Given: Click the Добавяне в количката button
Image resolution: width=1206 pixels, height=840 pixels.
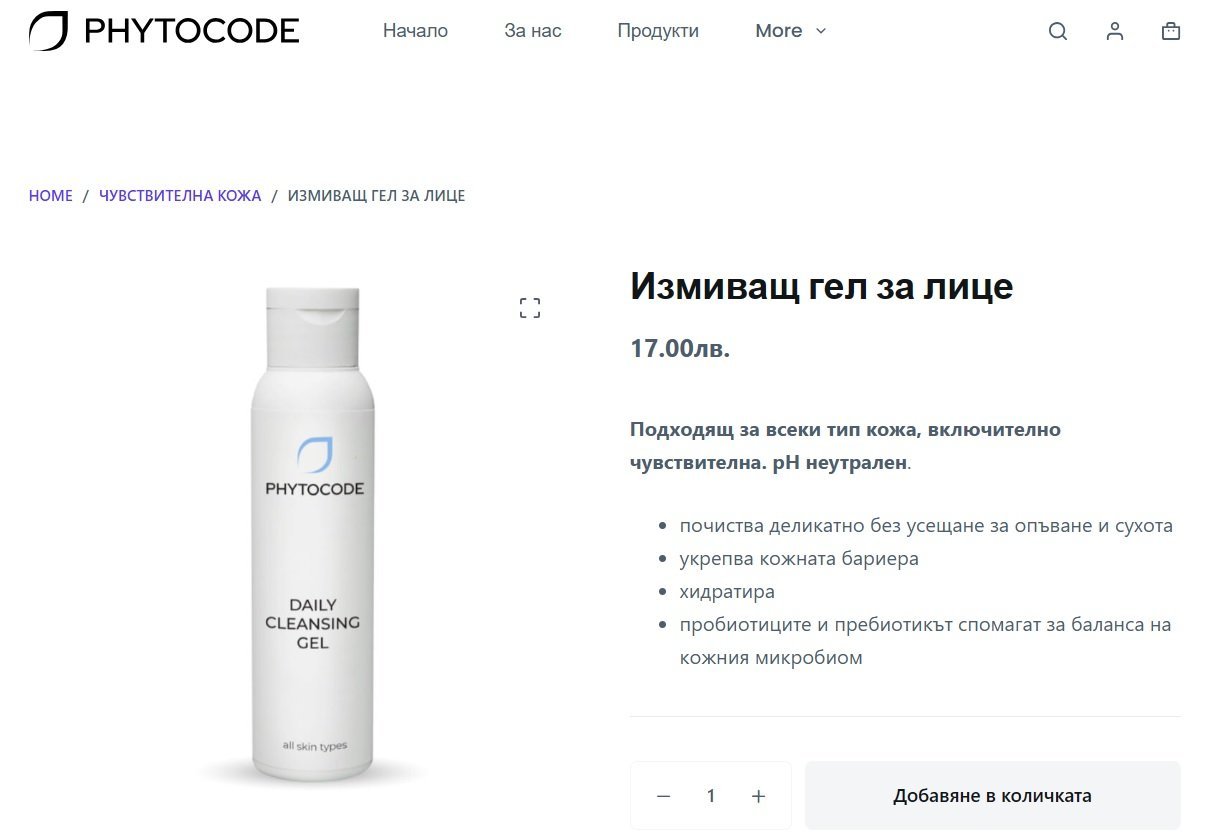Looking at the screenshot, I should (x=993, y=796).
